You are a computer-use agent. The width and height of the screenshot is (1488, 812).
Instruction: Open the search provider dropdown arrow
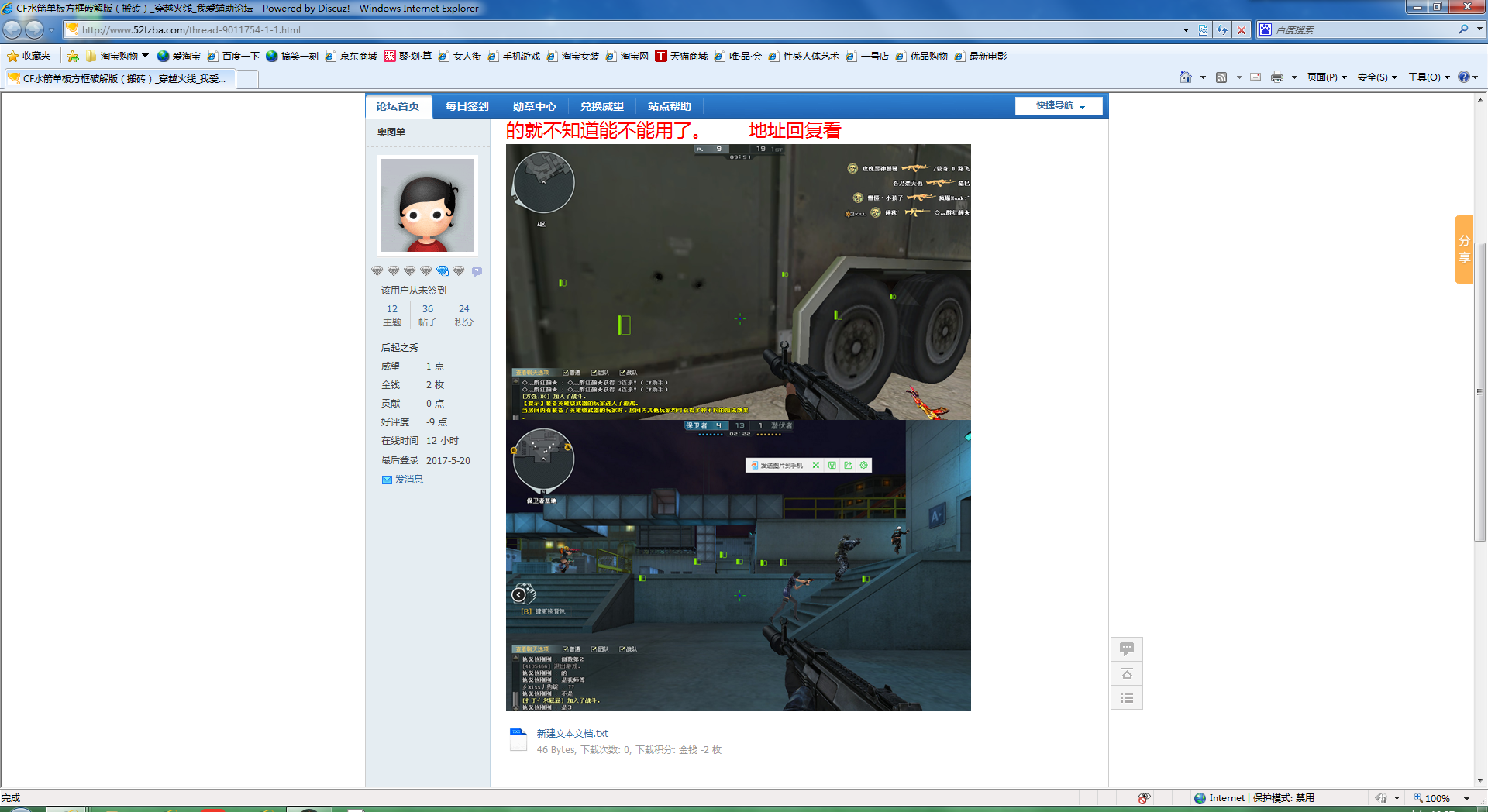1479,29
